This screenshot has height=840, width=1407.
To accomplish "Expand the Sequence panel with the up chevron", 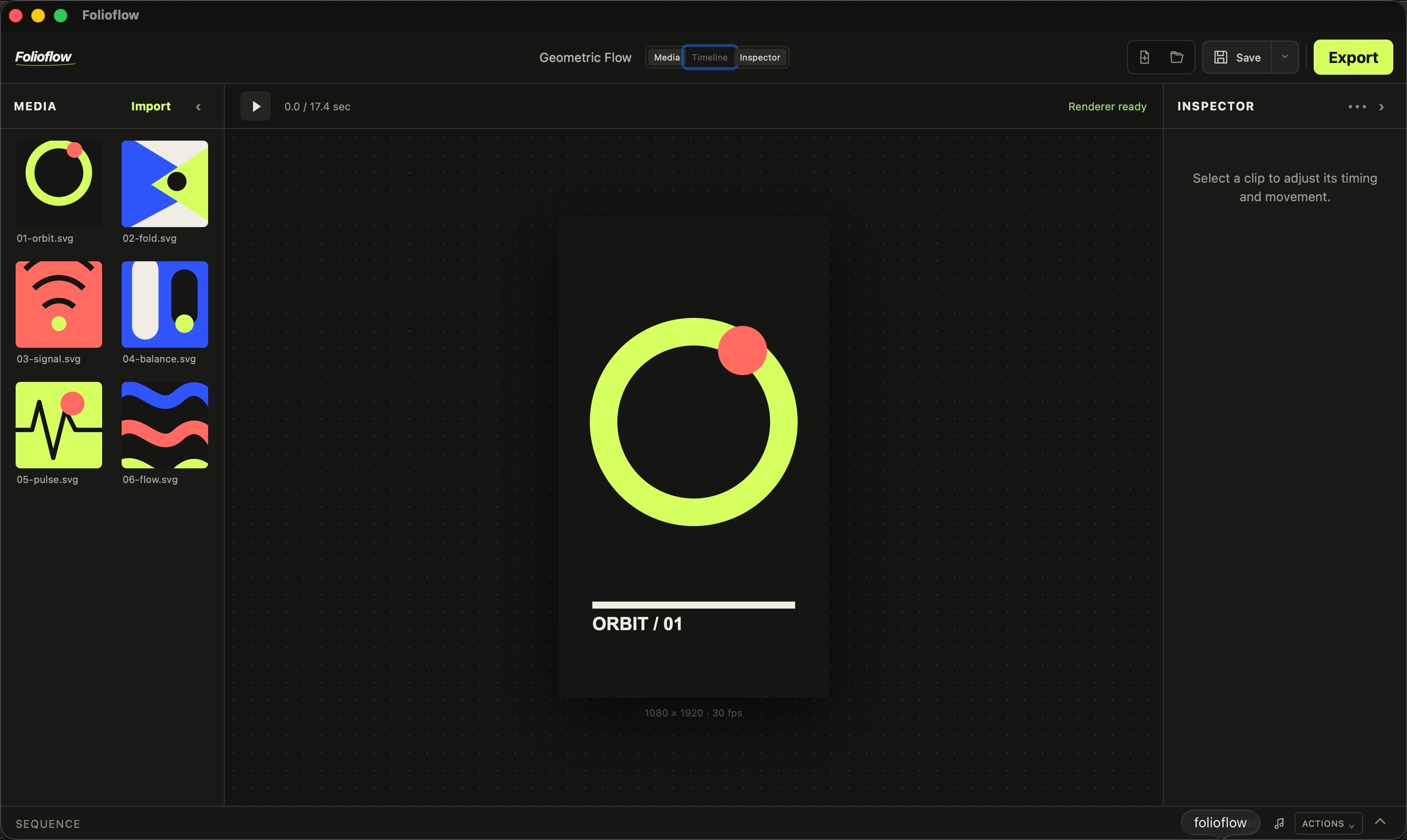I will point(1380,822).
